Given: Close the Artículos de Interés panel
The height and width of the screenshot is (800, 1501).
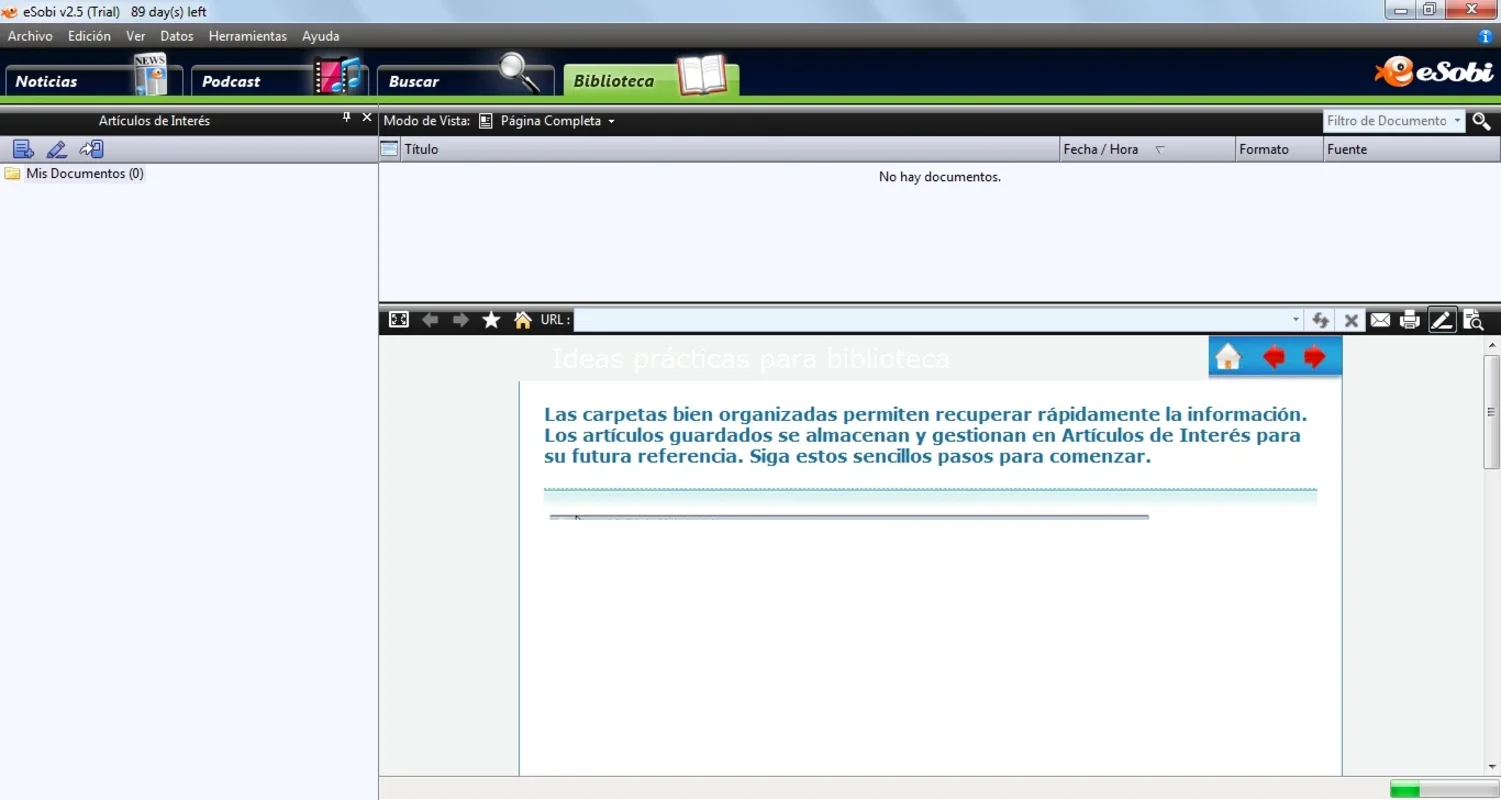Looking at the screenshot, I should [x=367, y=118].
